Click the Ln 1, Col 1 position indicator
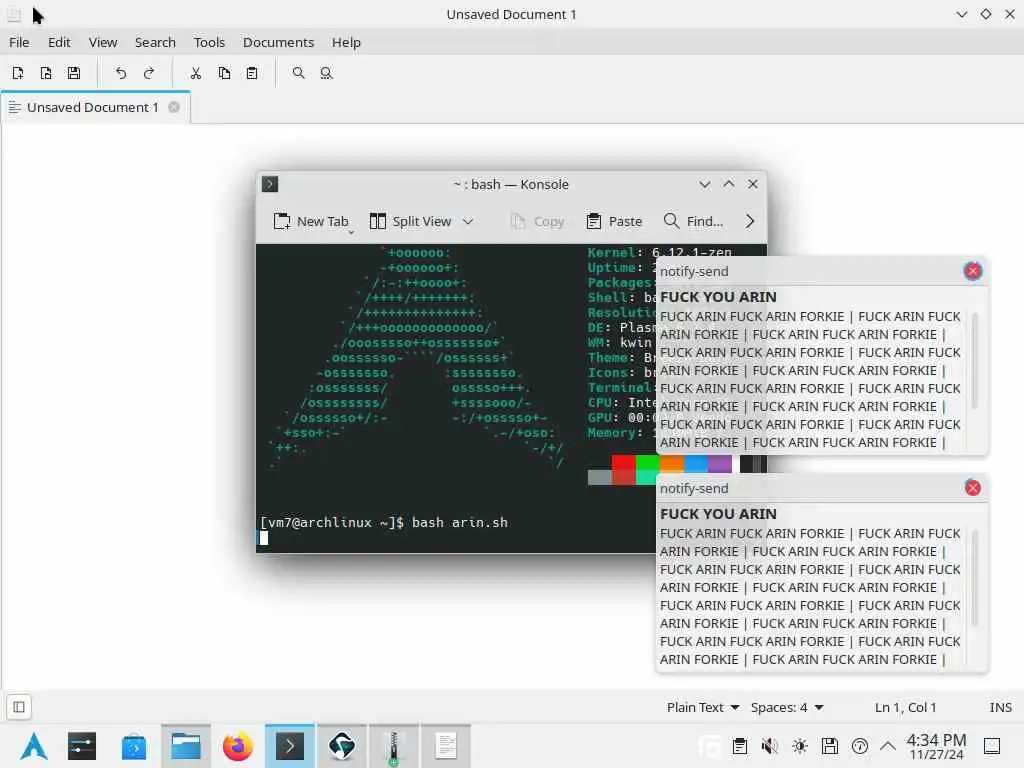This screenshot has width=1024, height=768. coord(906,707)
